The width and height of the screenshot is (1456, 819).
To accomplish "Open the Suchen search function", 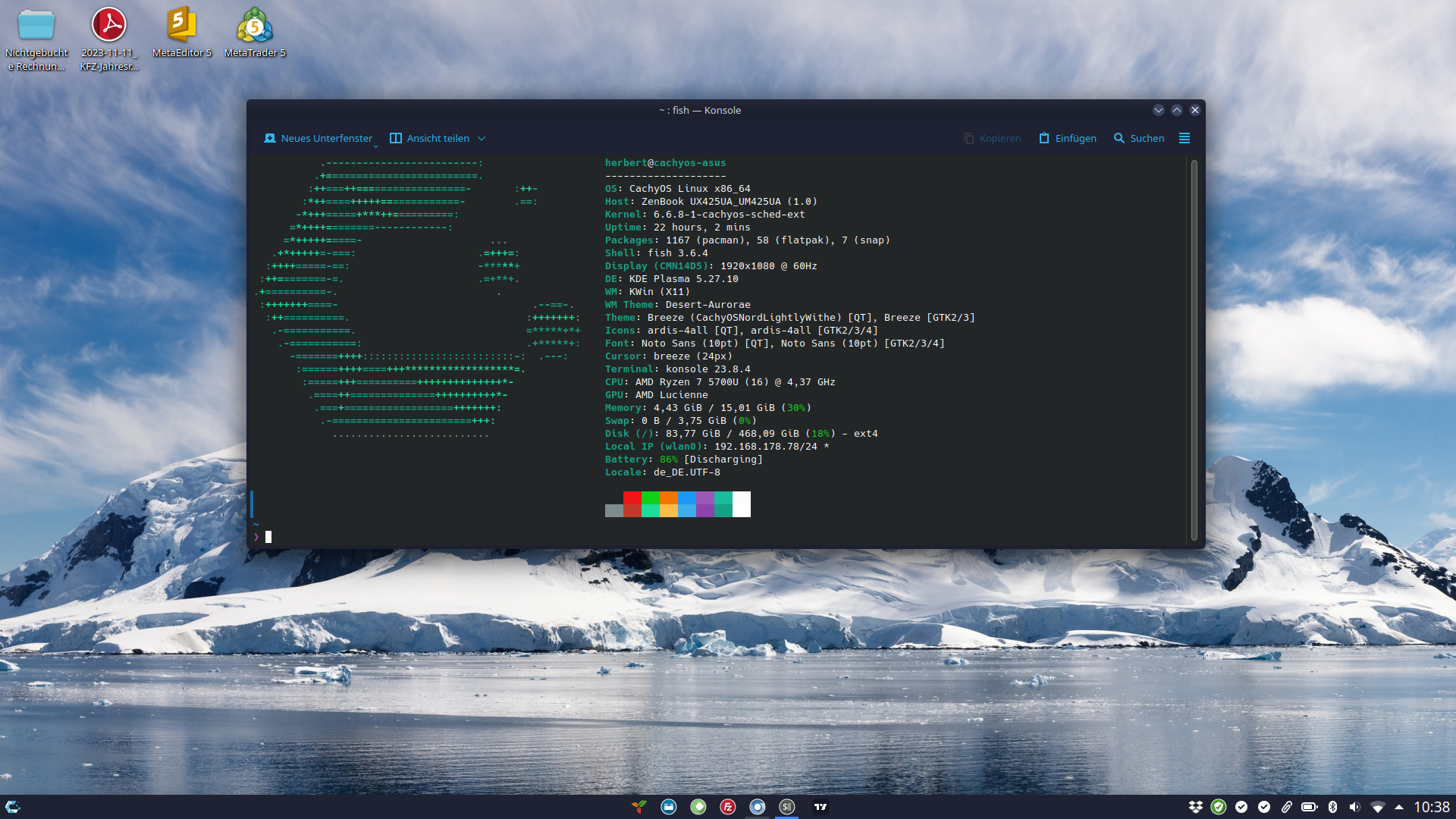I will [x=1138, y=138].
